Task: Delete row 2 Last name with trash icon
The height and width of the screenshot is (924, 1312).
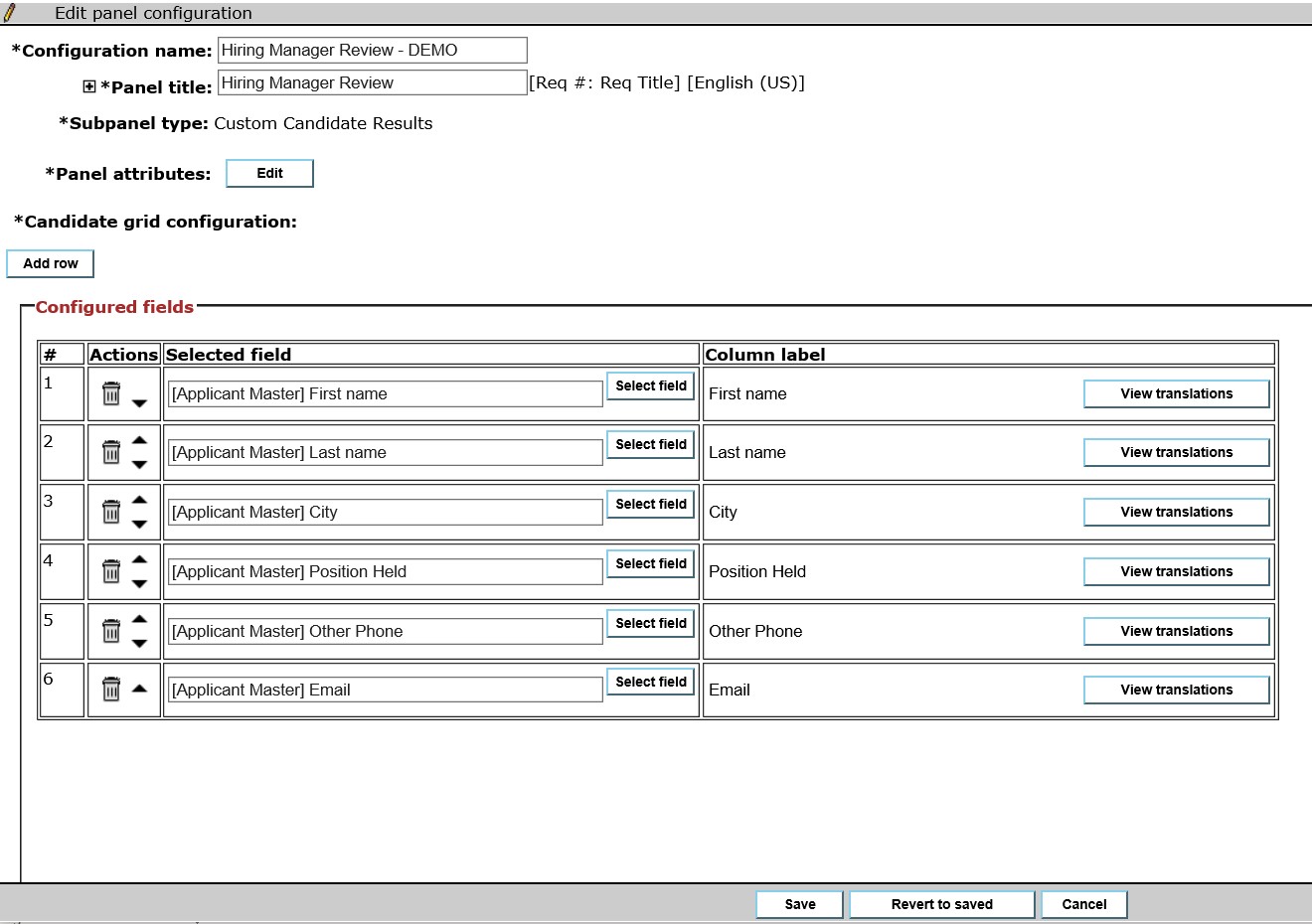Action: pos(111,452)
